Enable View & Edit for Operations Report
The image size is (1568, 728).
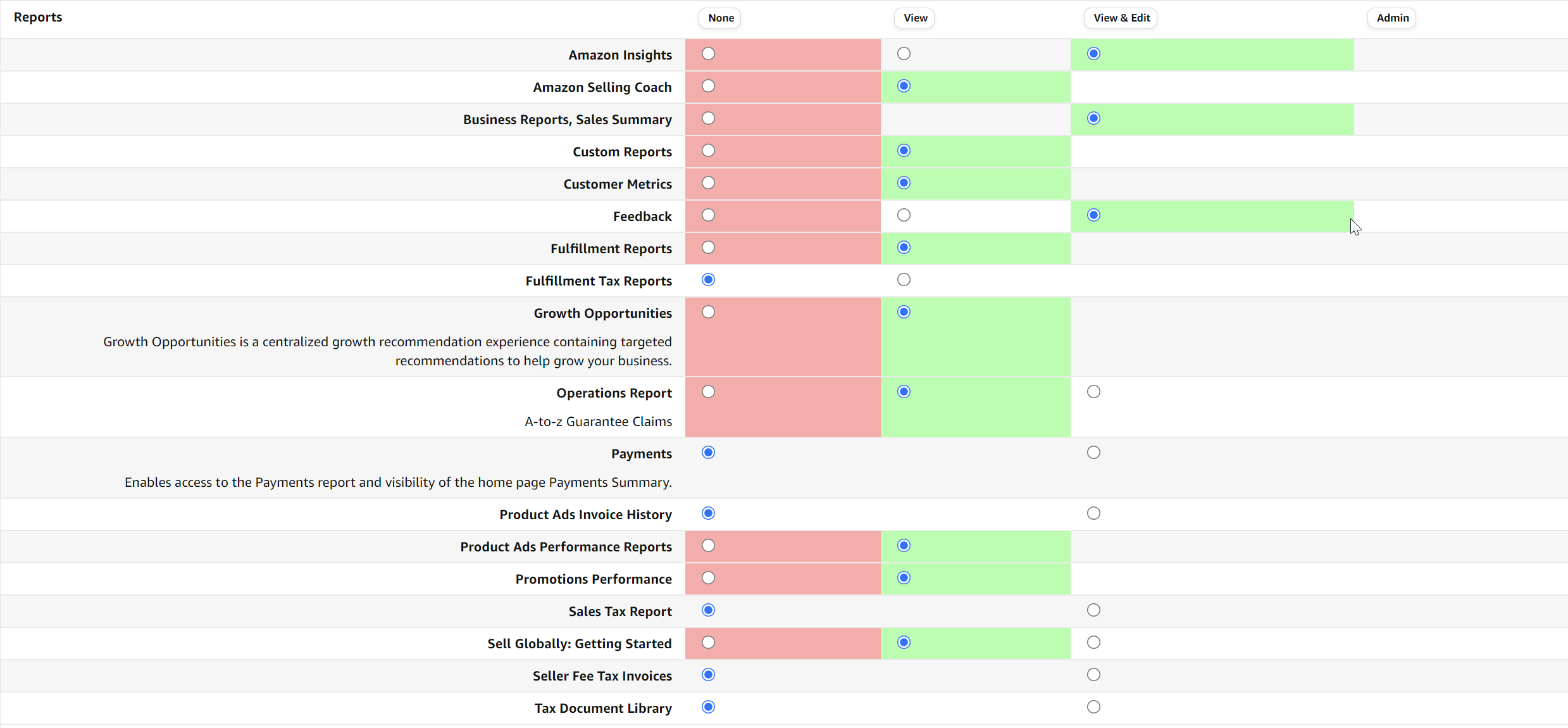pyautogui.click(x=1093, y=392)
